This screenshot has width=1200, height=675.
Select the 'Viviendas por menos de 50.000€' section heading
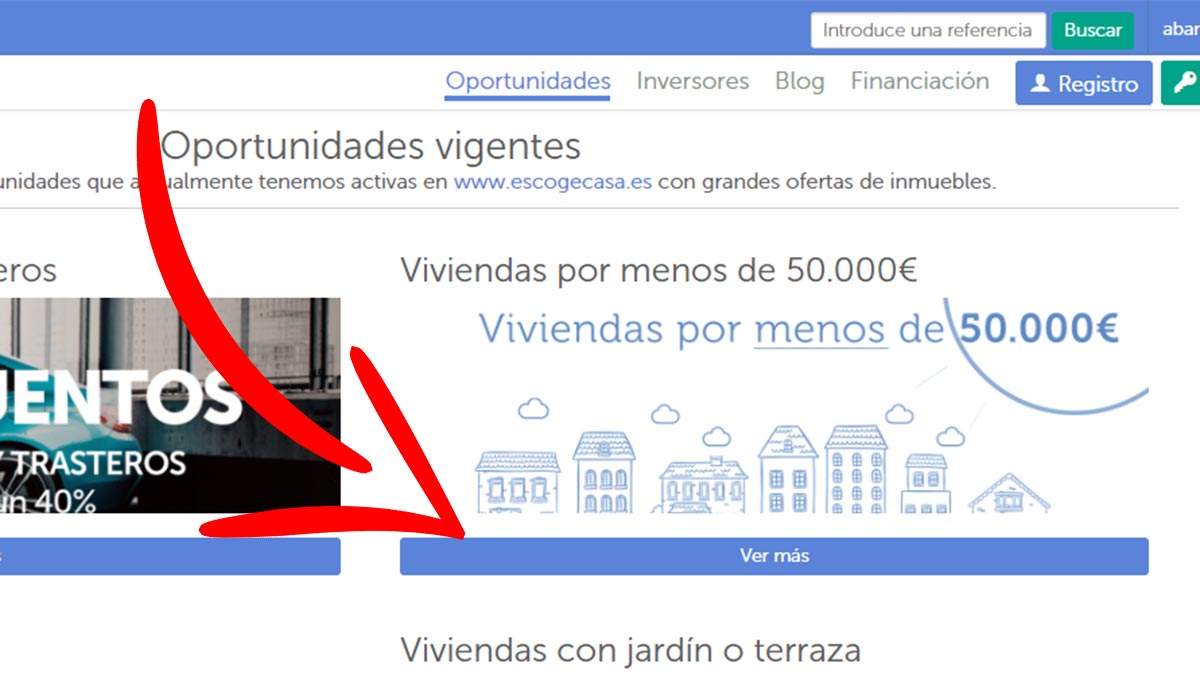[658, 270]
